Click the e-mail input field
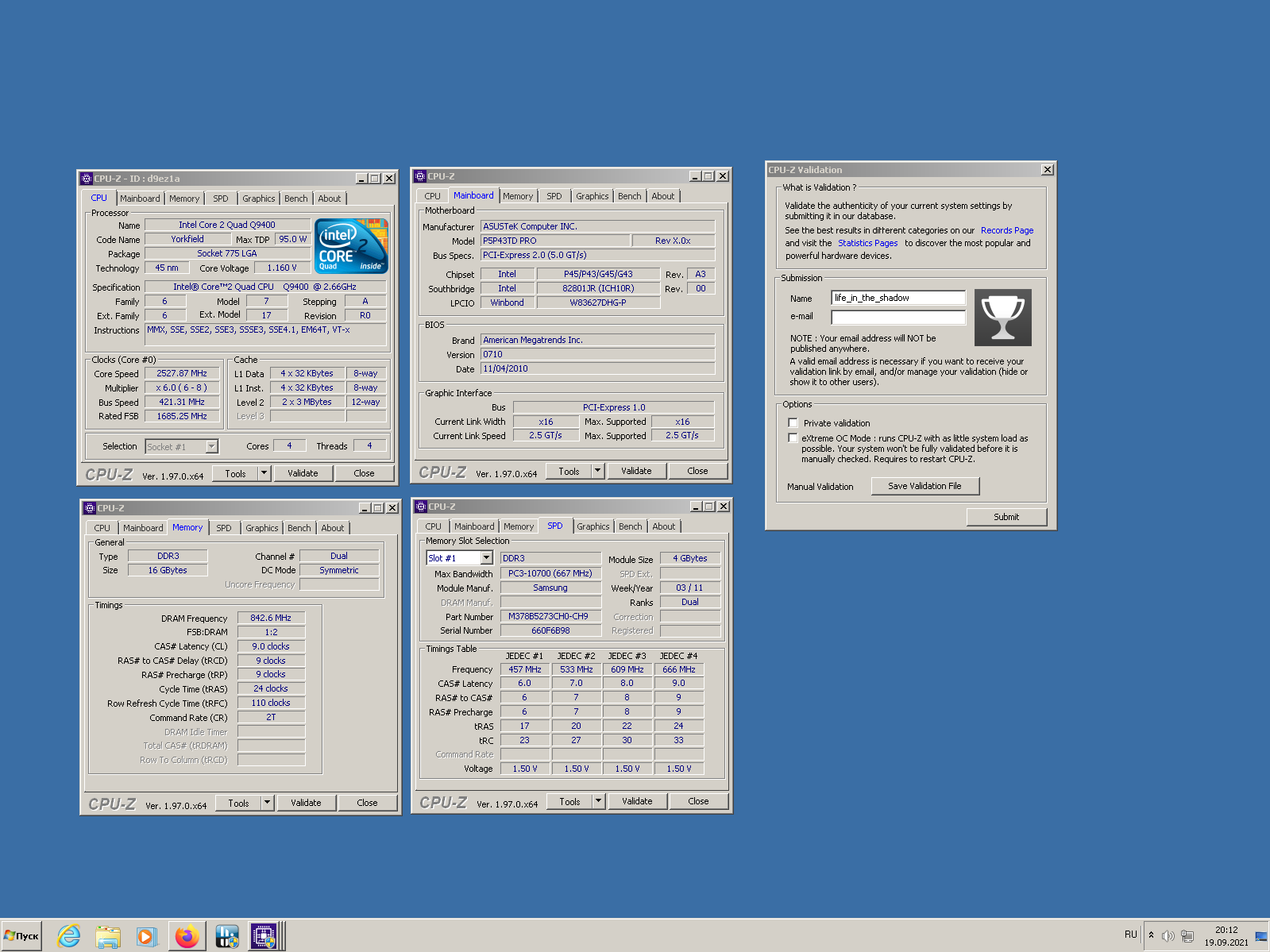 [898, 317]
